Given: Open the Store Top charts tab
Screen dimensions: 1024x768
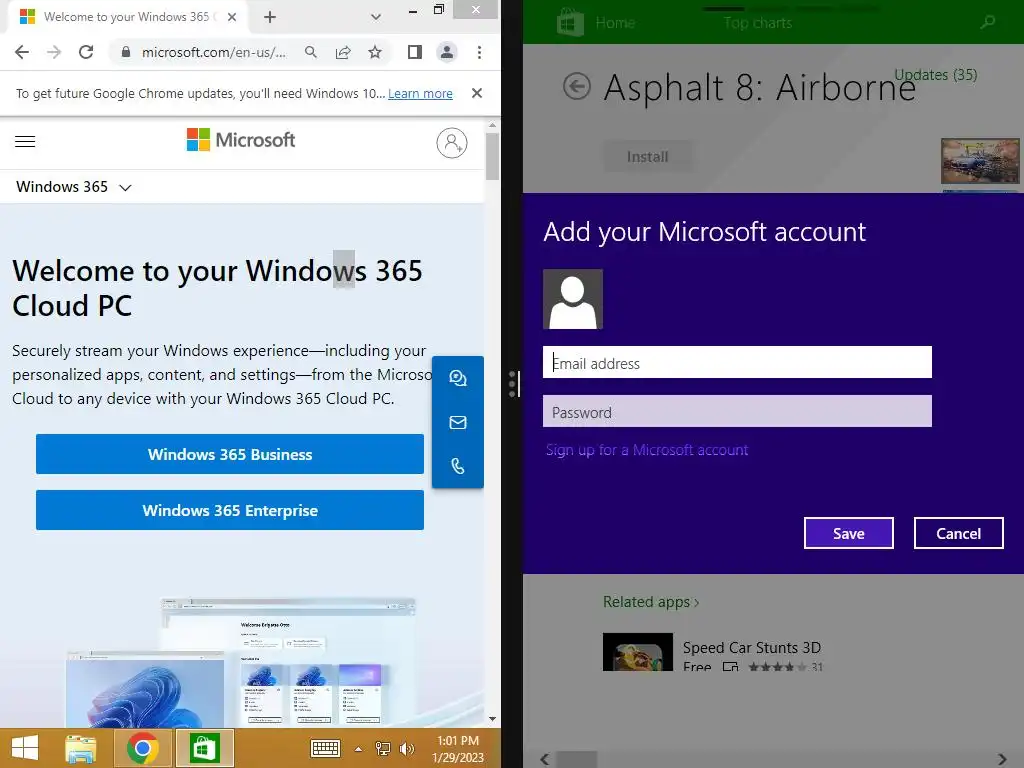Looking at the screenshot, I should [x=758, y=23].
